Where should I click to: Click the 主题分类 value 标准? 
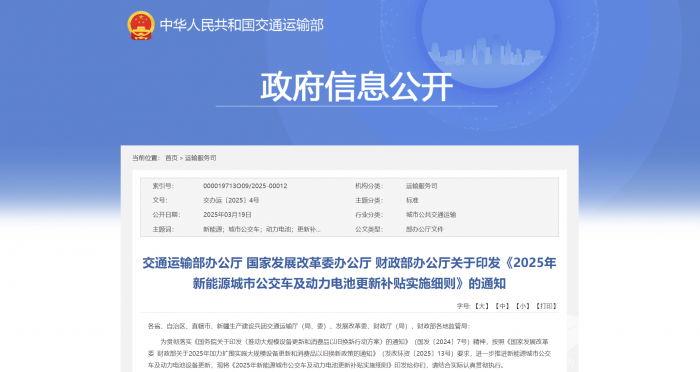tap(412, 200)
